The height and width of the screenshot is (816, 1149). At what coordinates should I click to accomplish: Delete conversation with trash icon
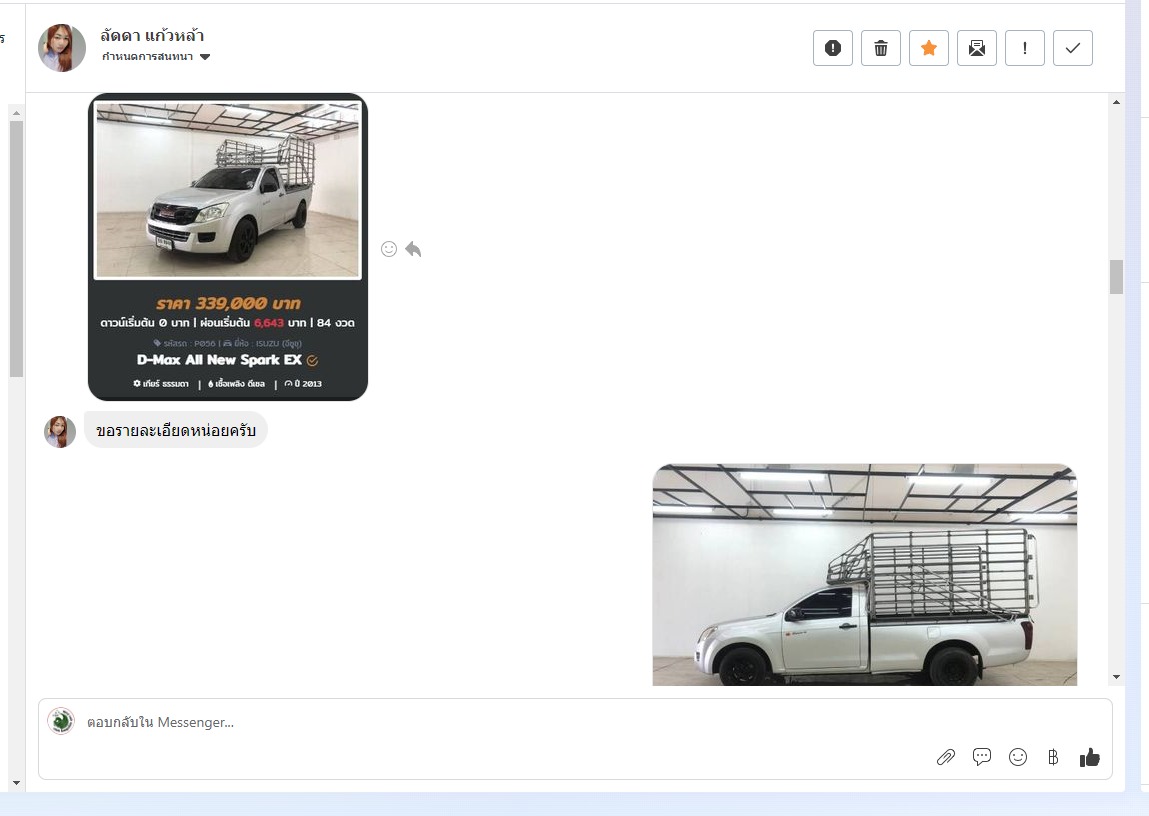click(881, 48)
